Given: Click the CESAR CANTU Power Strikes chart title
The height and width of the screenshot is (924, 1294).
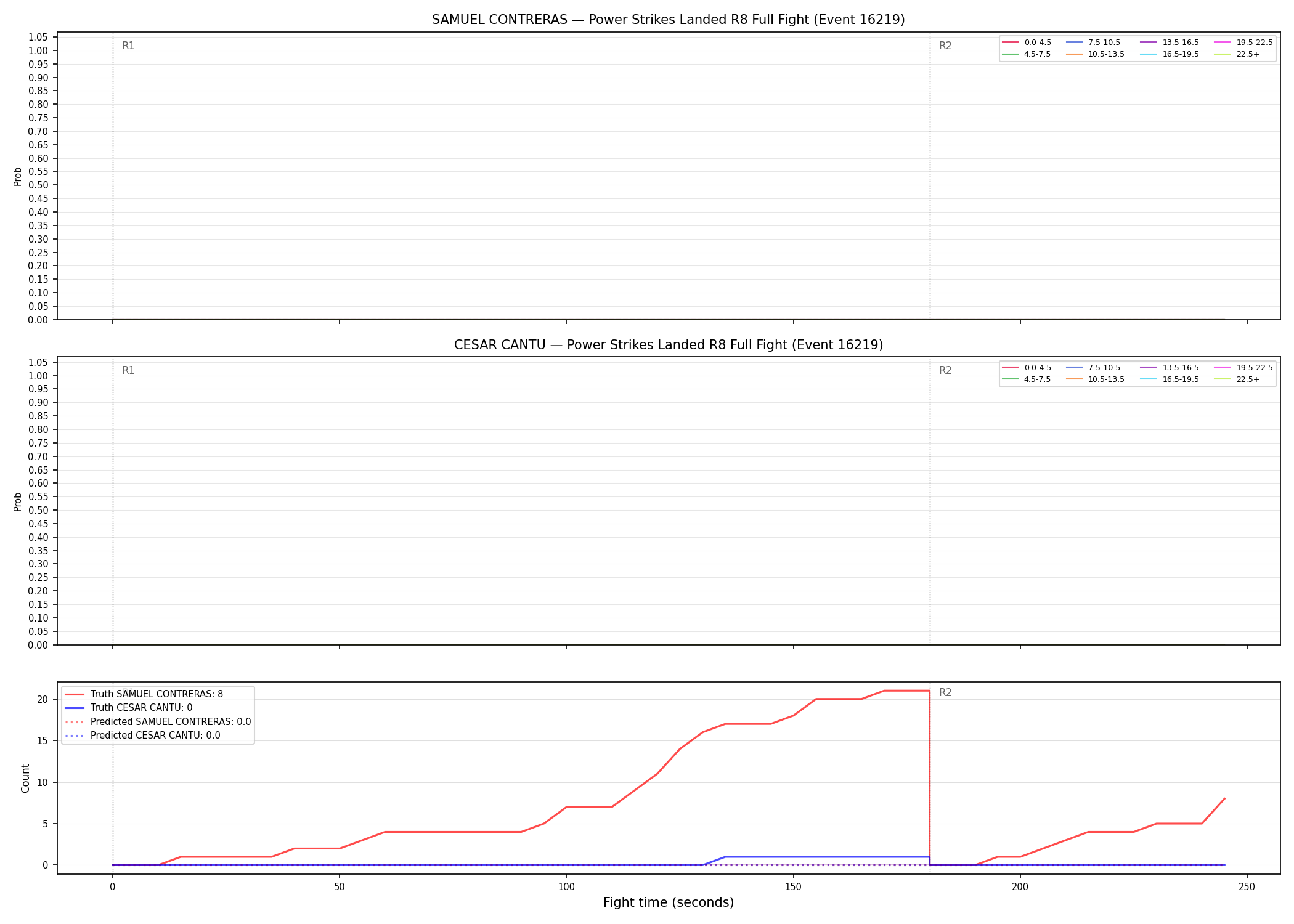Looking at the screenshot, I should 668,345.
